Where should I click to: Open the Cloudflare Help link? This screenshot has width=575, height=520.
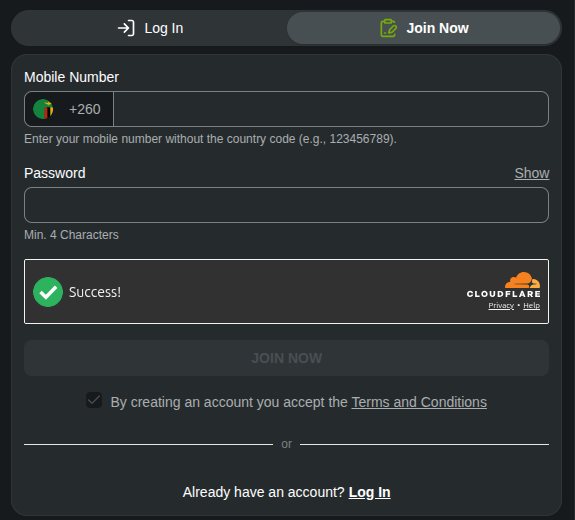click(531, 305)
